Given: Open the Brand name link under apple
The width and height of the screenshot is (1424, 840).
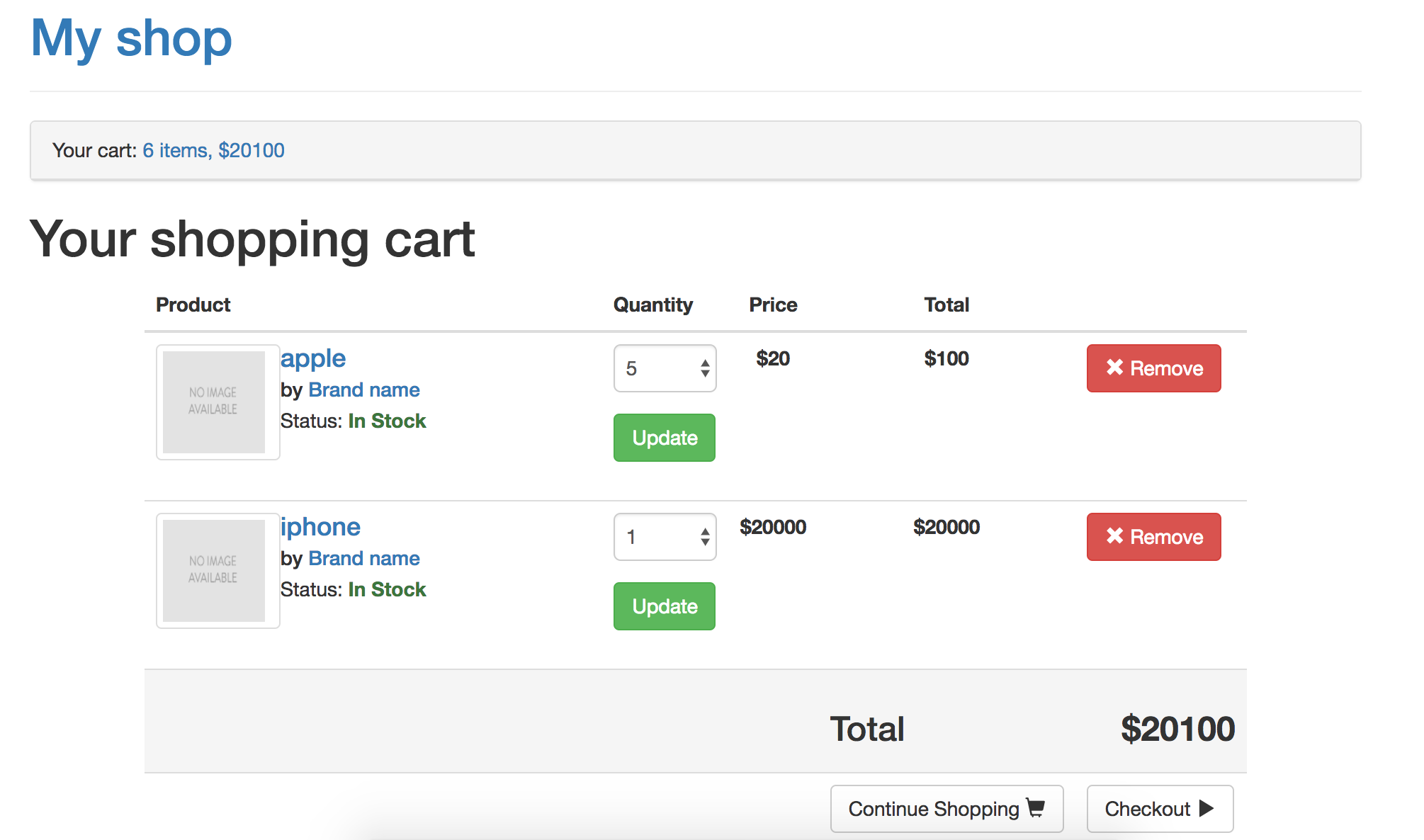Looking at the screenshot, I should tap(364, 390).
